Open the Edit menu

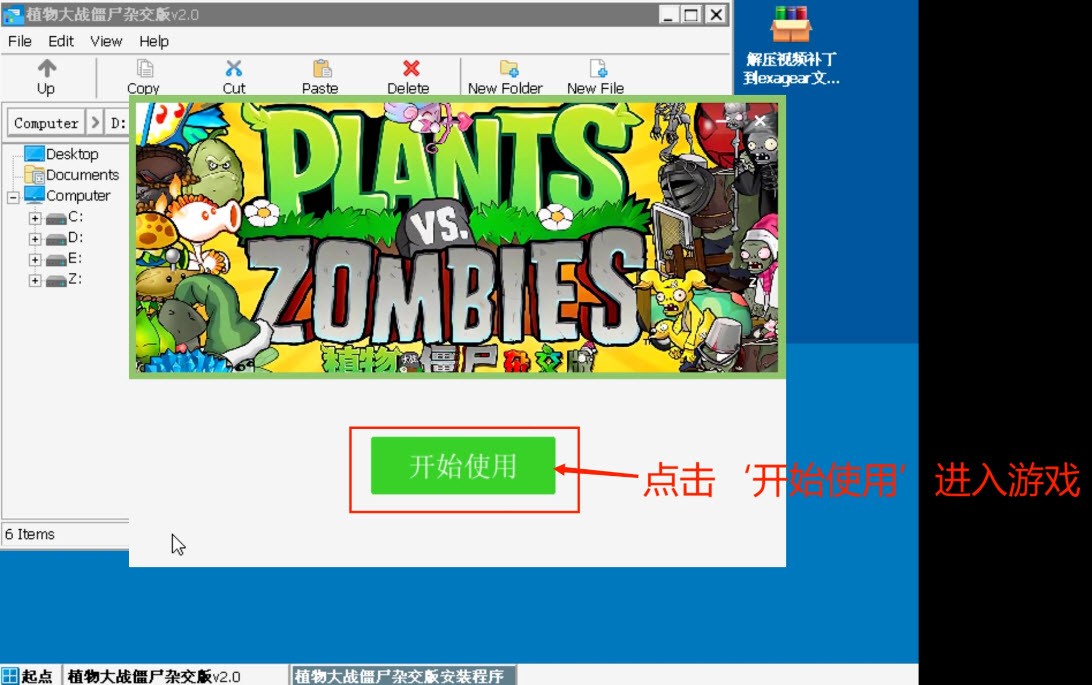tap(61, 41)
